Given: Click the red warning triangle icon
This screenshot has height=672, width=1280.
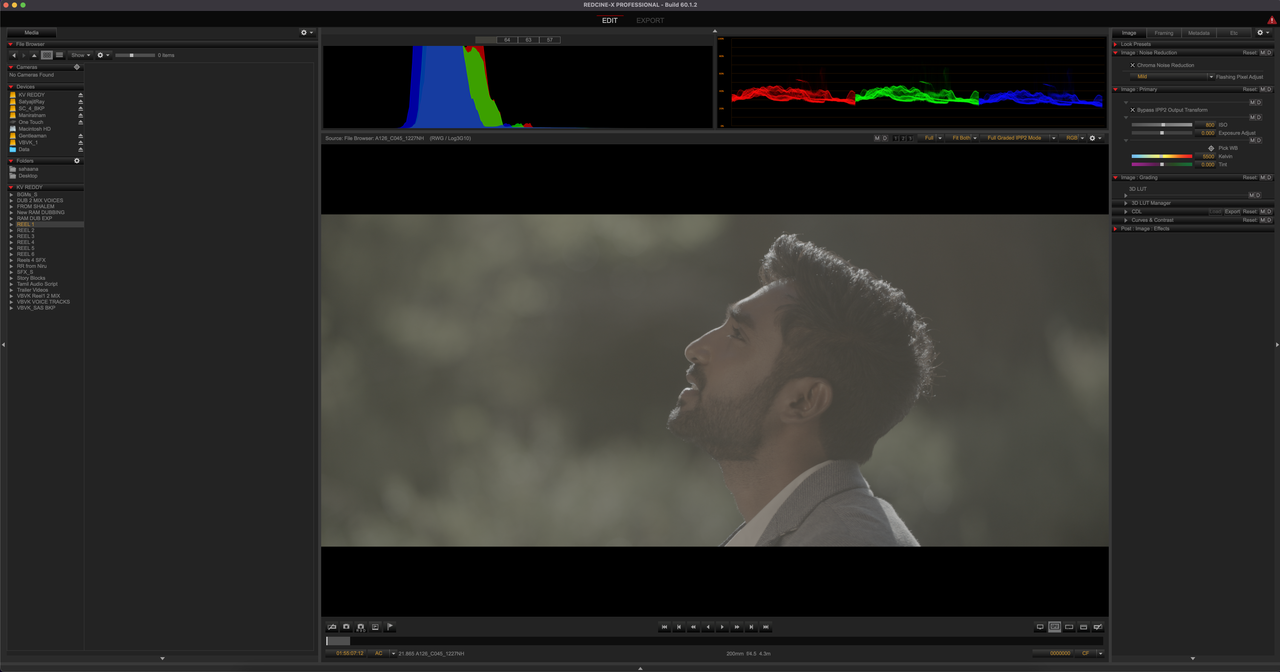Looking at the screenshot, I should pyautogui.click(x=1271, y=20).
